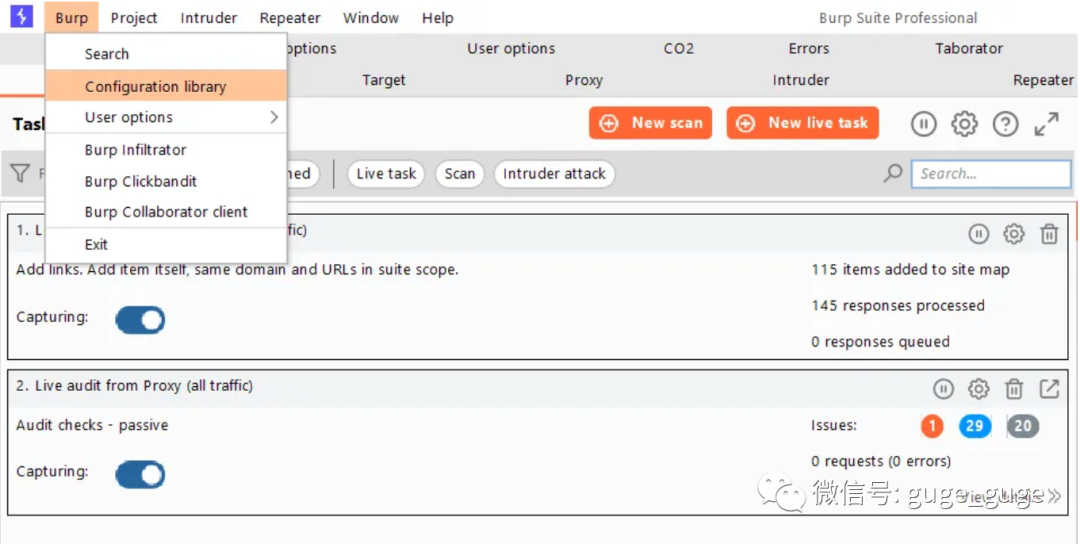Open the Intruder menu in menu bar
Viewport: 1080px width, 544px height.
coord(209,18)
